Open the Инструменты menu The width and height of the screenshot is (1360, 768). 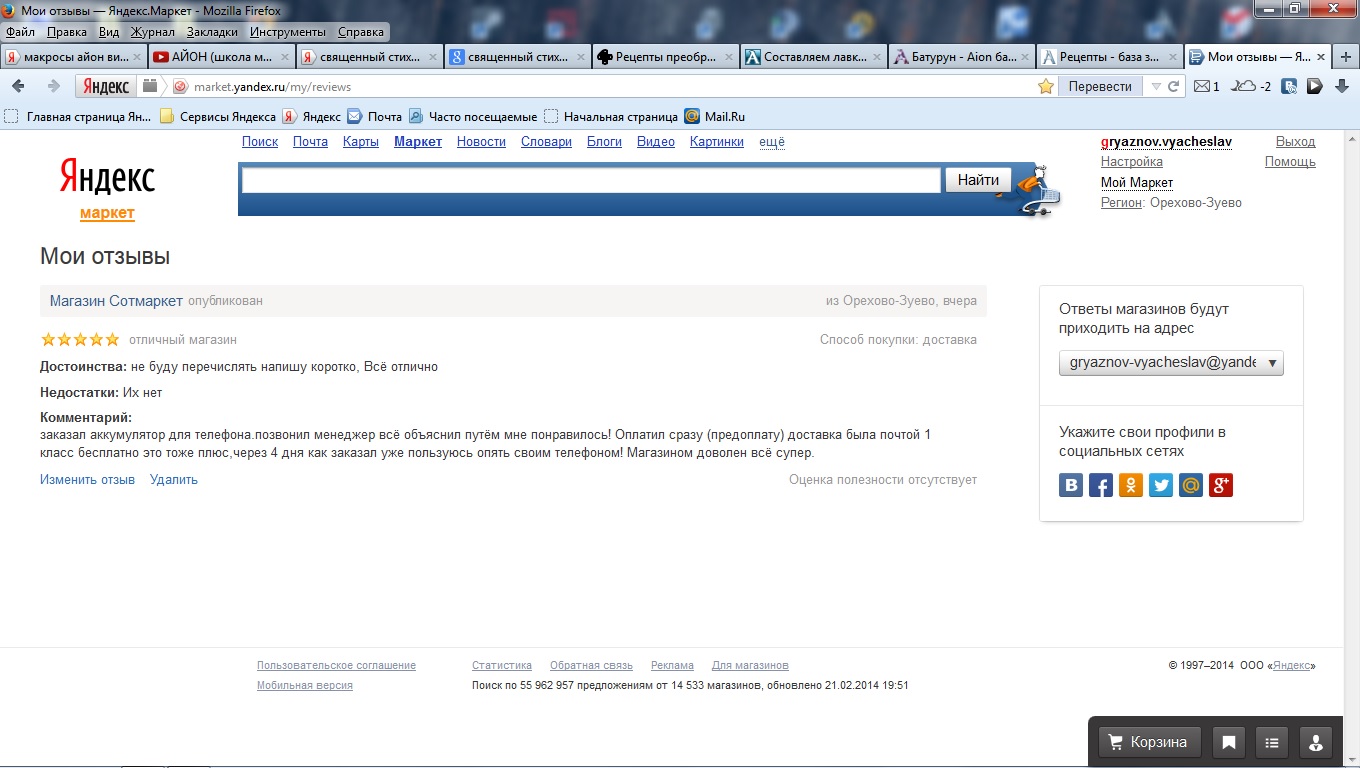[x=289, y=32]
